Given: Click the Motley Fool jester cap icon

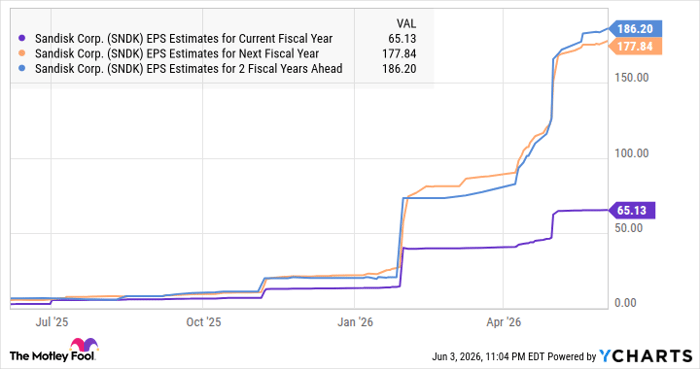Looking at the screenshot, I should point(84,345).
